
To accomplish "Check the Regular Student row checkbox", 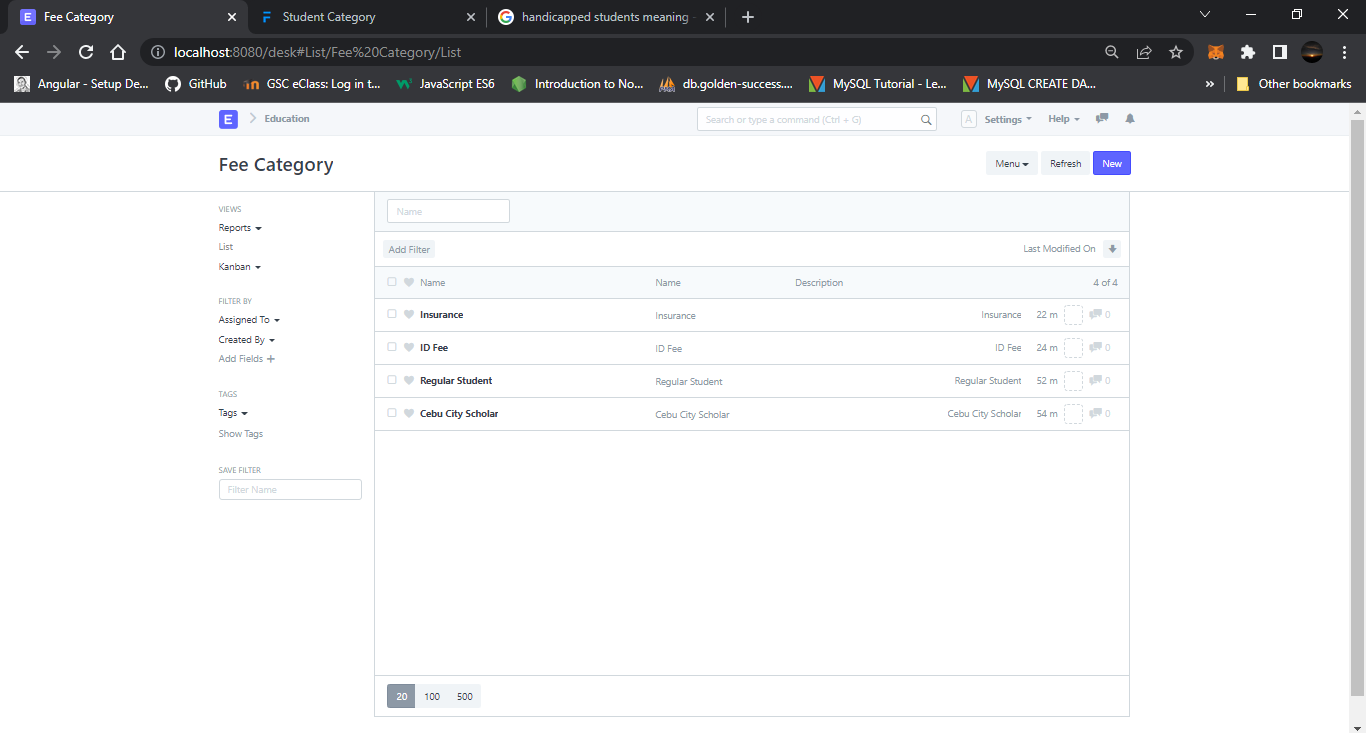I will click(x=392, y=380).
